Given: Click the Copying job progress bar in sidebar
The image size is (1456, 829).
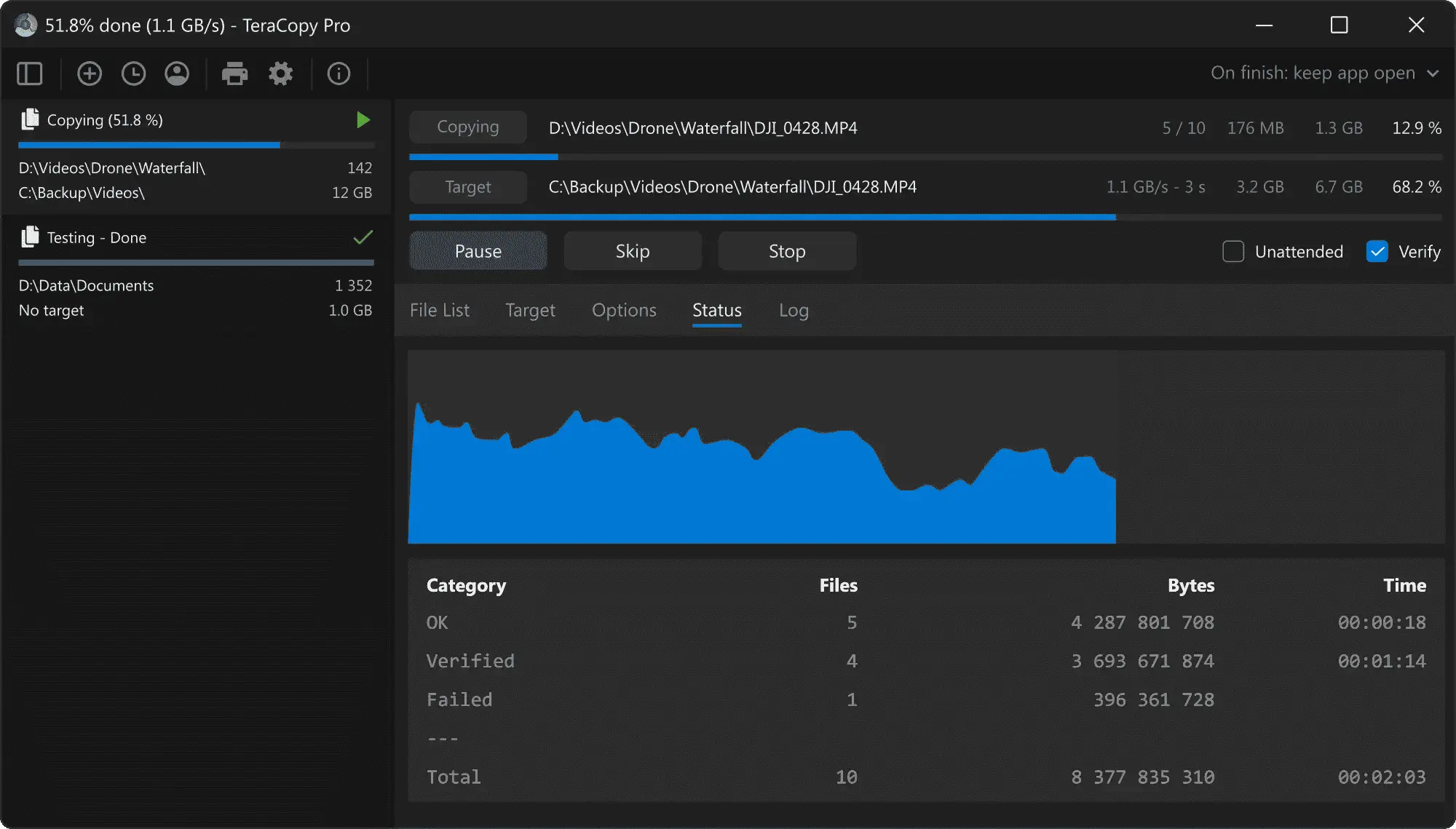Looking at the screenshot, I should pyautogui.click(x=196, y=145).
